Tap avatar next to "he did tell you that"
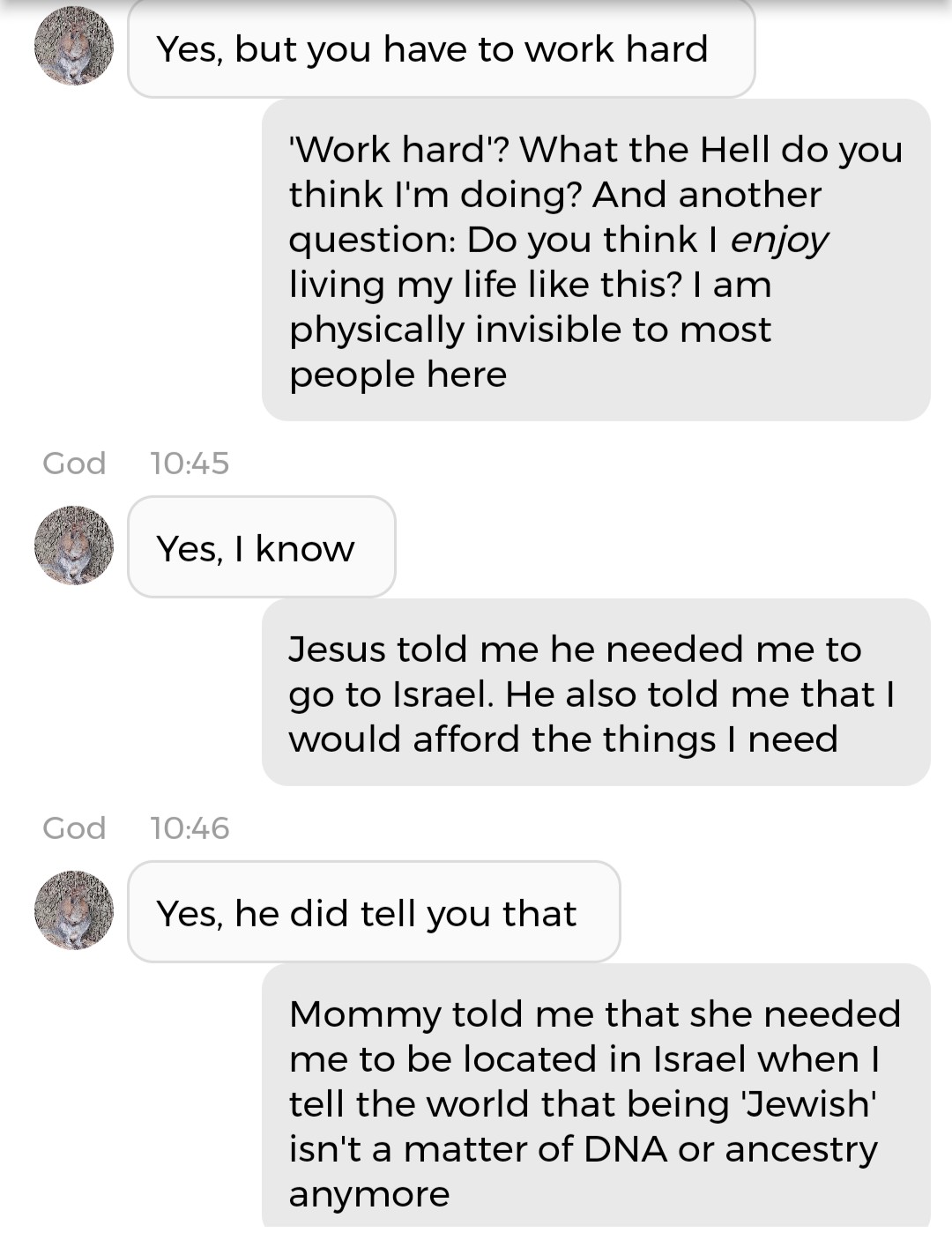952x1233 pixels. coord(74,910)
